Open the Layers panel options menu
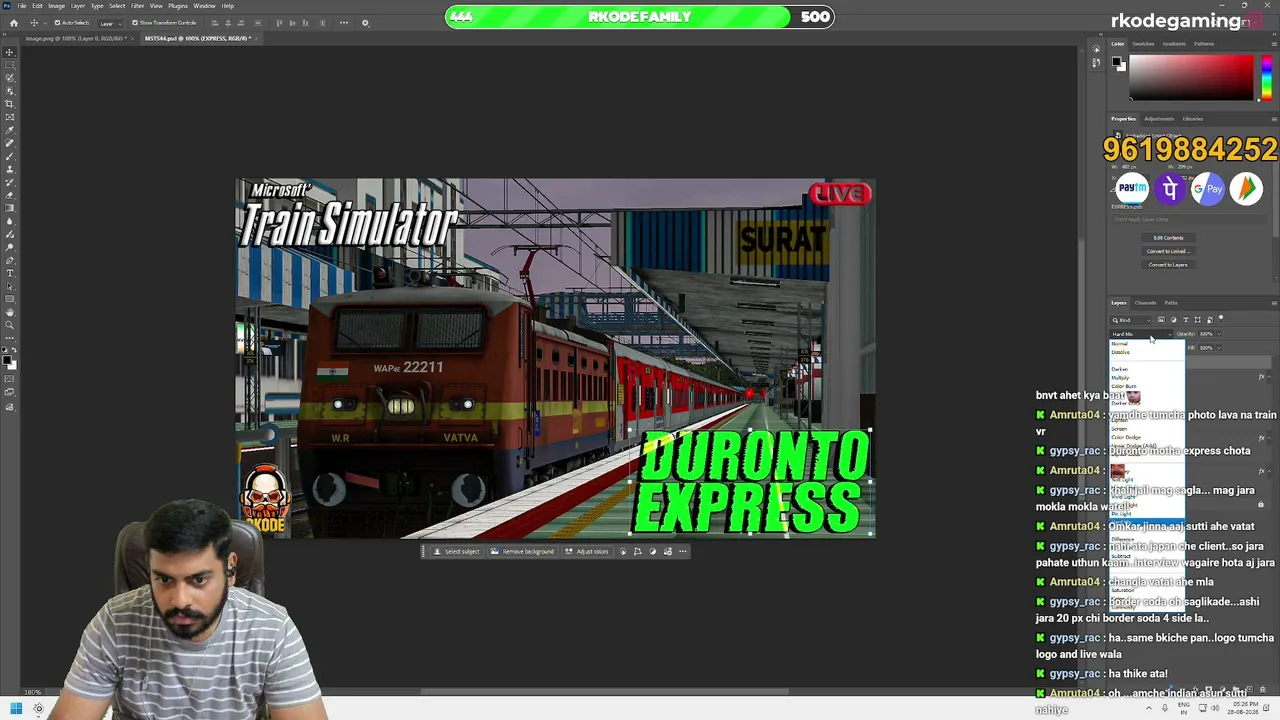This screenshot has width=1280, height=720. click(x=1273, y=303)
